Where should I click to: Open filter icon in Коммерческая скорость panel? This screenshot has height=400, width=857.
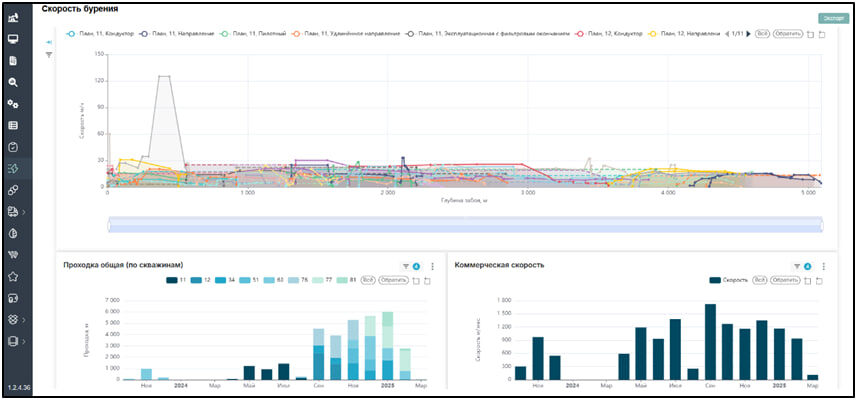pyautogui.click(x=797, y=267)
